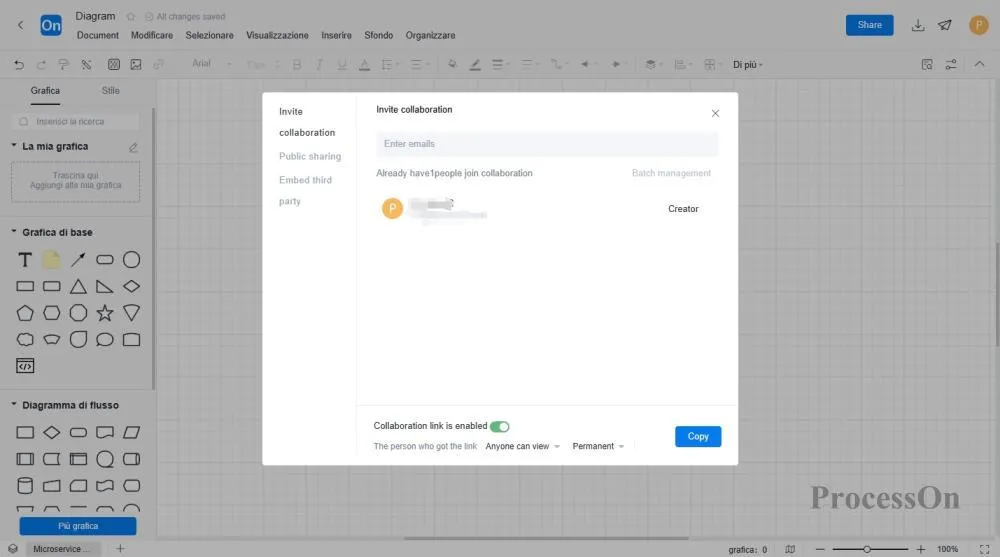Image resolution: width=1000 pixels, height=557 pixels.
Task: Click the Più grafica button
Action: (x=78, y=526)
